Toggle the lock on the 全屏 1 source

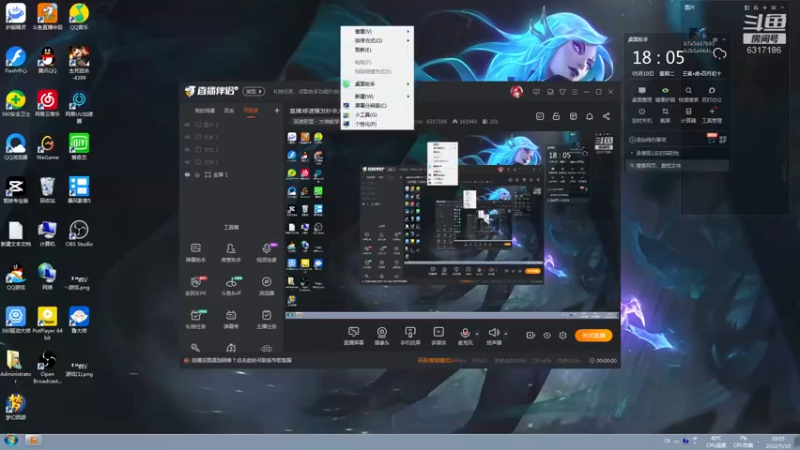[x=197, y=174]
